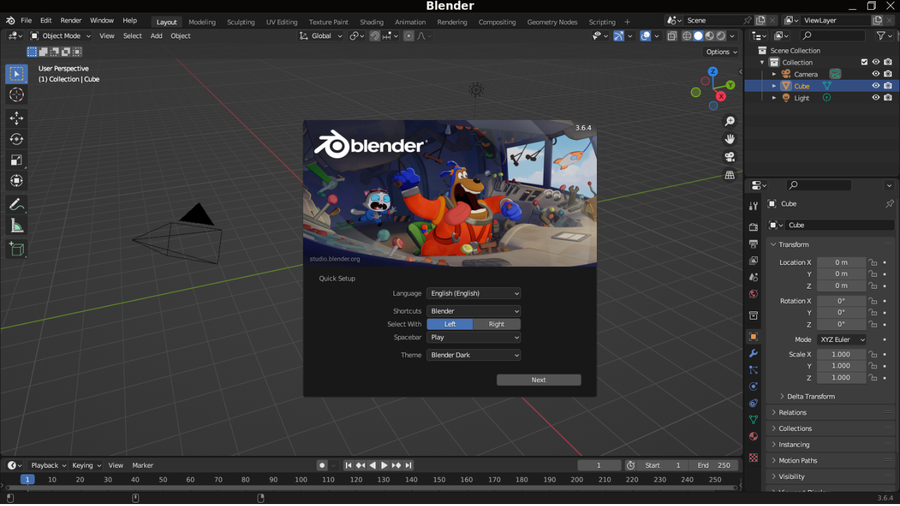Image resolution: width=900 pixels, height=506 pixels.
Task: Open the Object Data properties tab
Action: click(x=754, y=420)
